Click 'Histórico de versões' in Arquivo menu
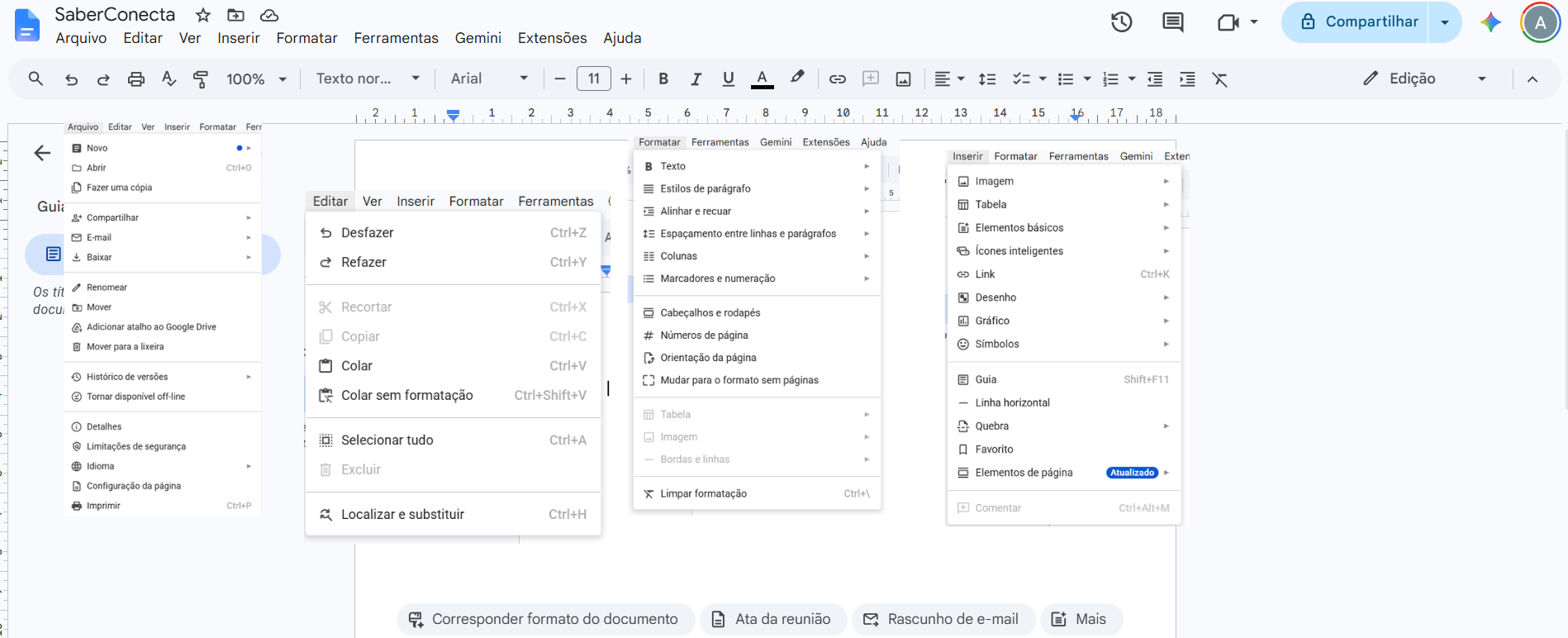The image size is (1568, 638). 163,377
